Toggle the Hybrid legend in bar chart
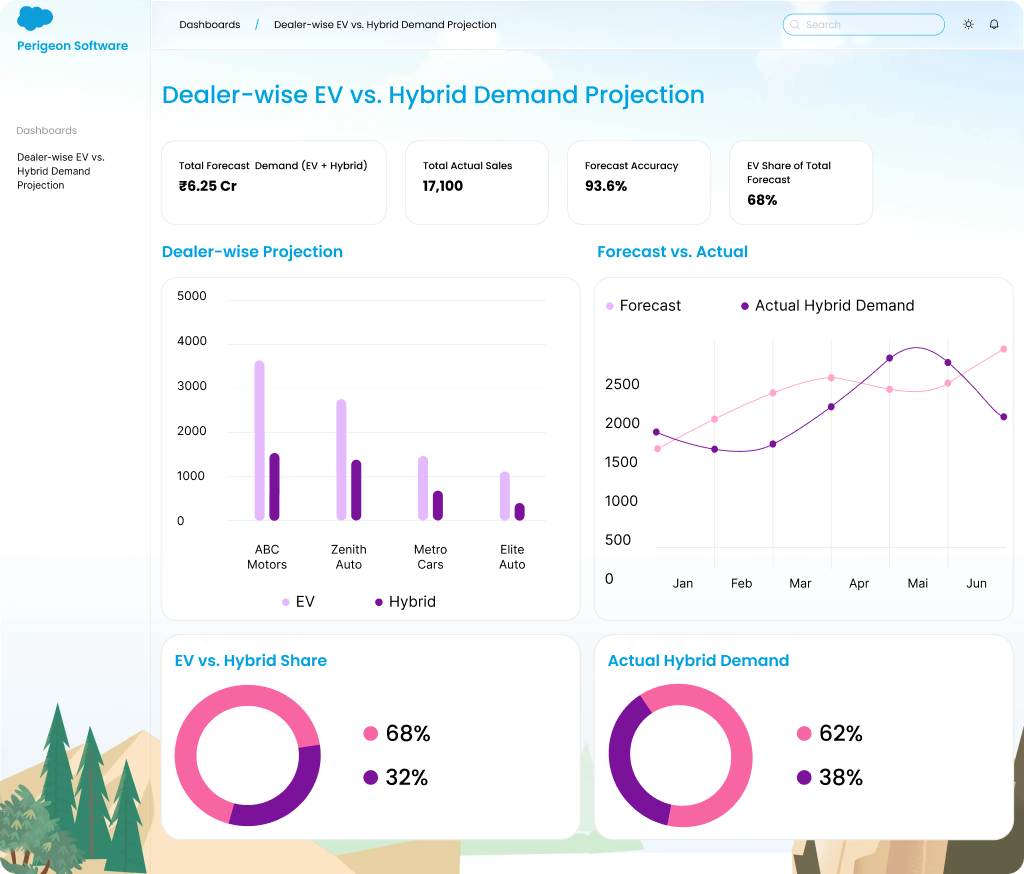 pos(405,602)
